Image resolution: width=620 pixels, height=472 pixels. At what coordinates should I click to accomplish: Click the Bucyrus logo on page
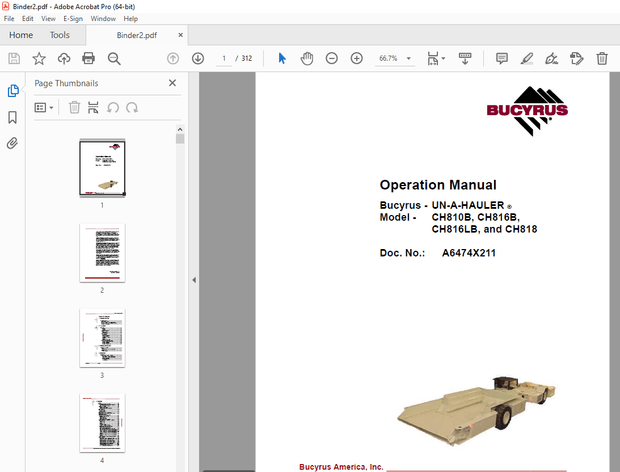527,111
